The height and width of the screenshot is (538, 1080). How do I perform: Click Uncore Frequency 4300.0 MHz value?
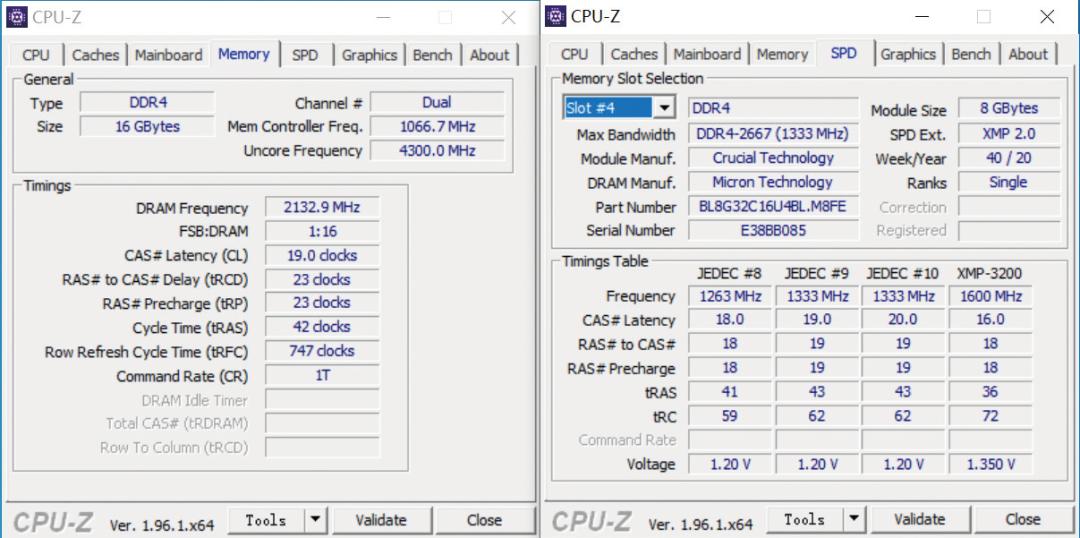point(437,150)
